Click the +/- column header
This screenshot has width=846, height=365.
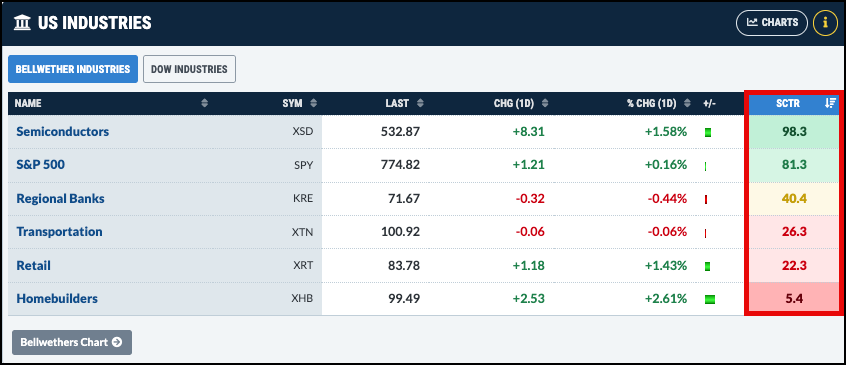(709, 104)
